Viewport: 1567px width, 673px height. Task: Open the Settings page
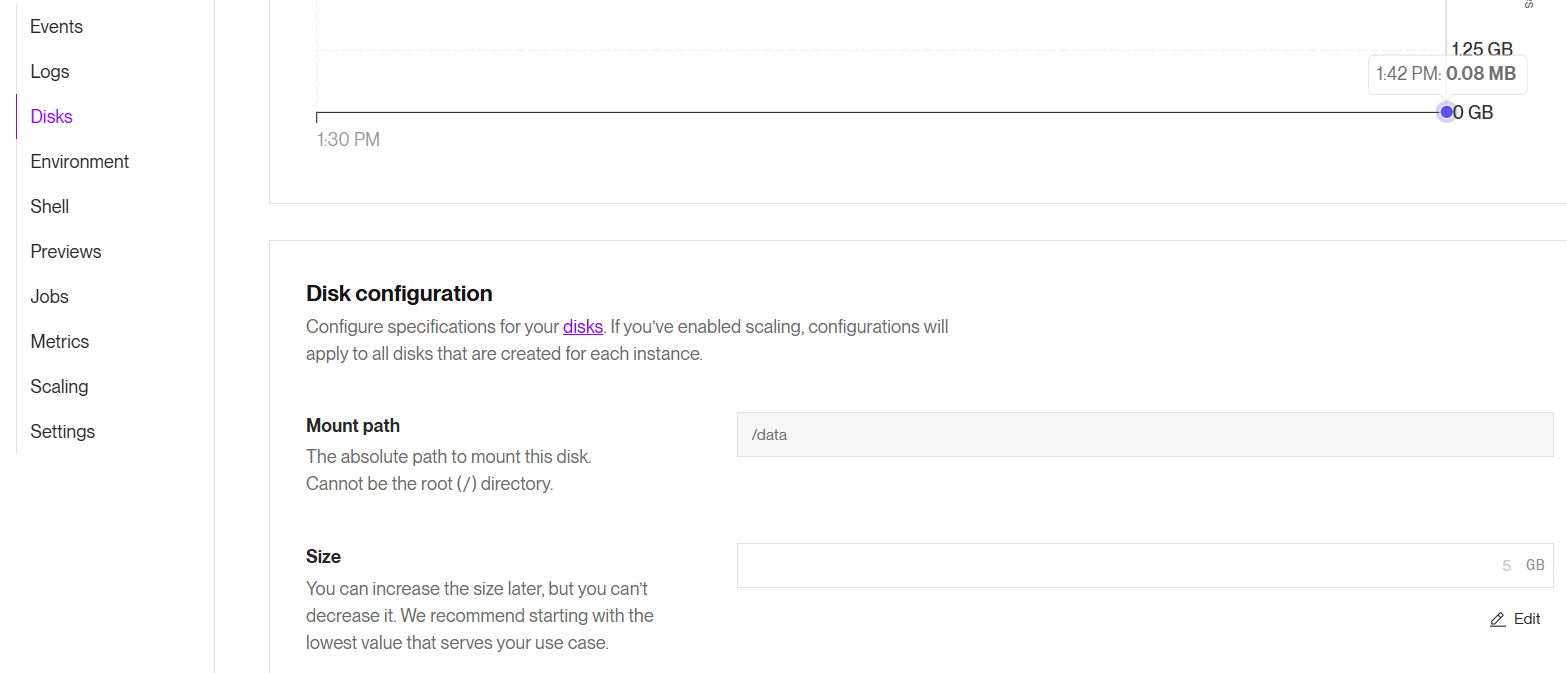pos(62,431)
